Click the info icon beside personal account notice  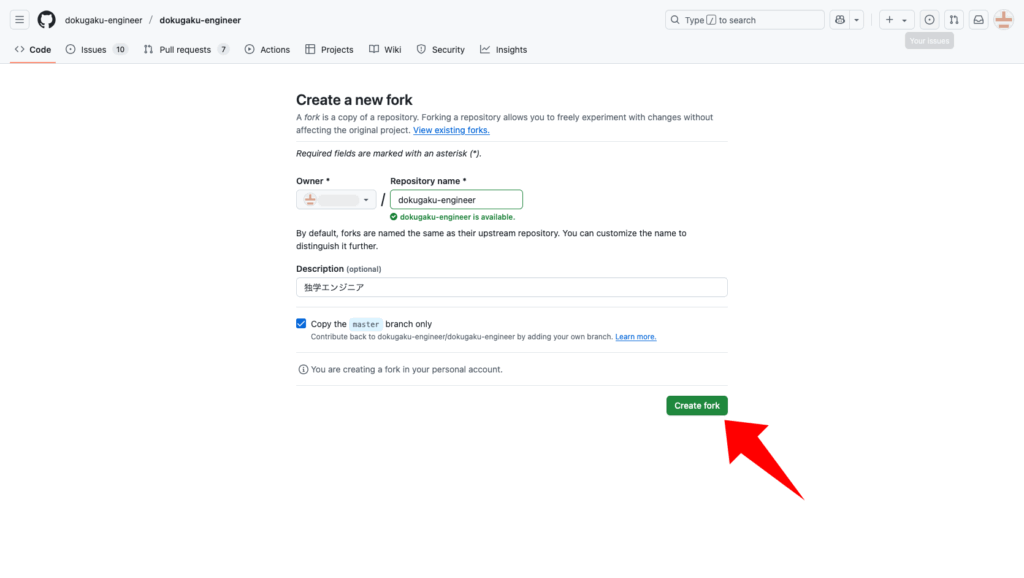click(x=303, y=369)
